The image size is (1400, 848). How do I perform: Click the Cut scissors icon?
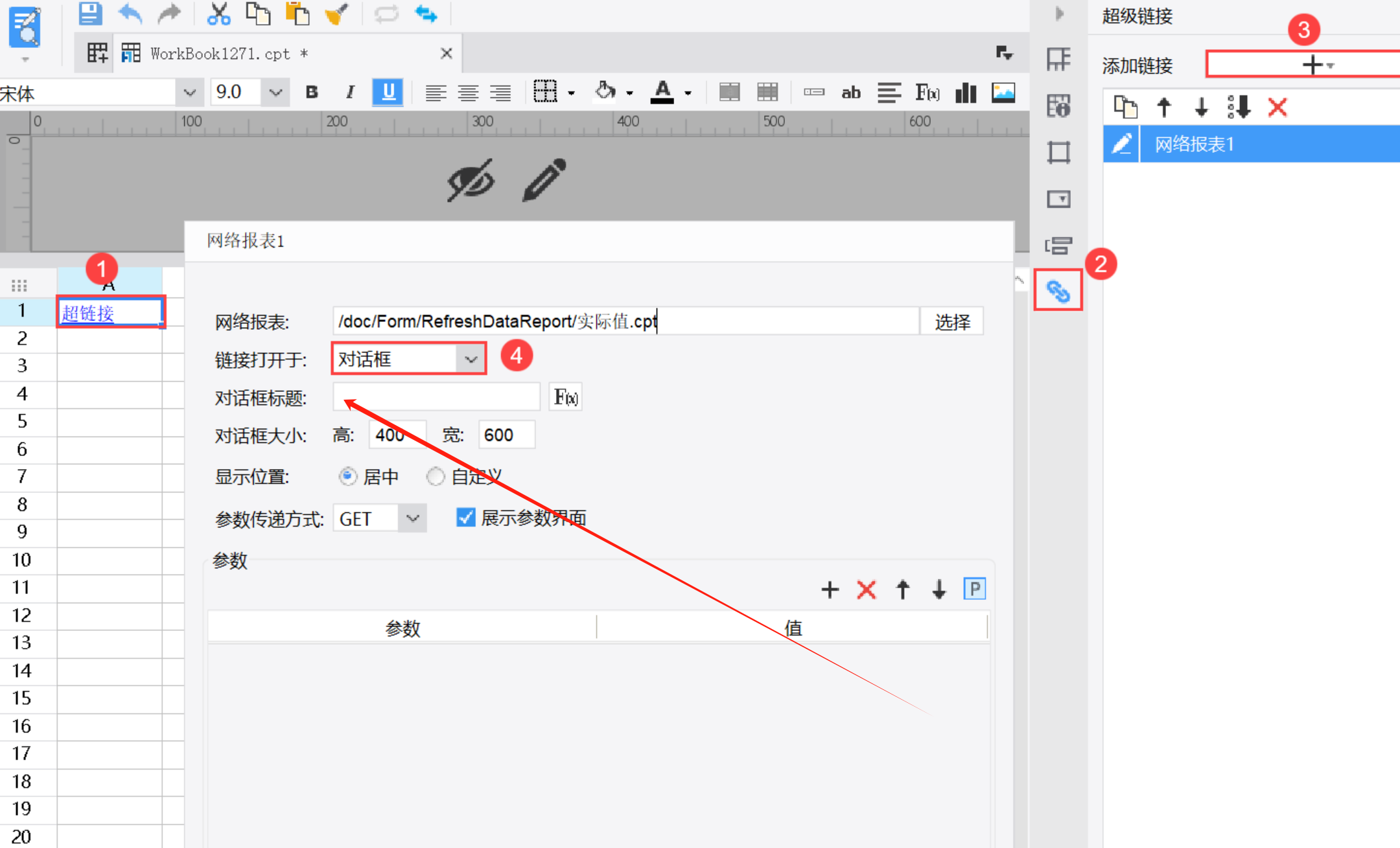pos(218,14)
